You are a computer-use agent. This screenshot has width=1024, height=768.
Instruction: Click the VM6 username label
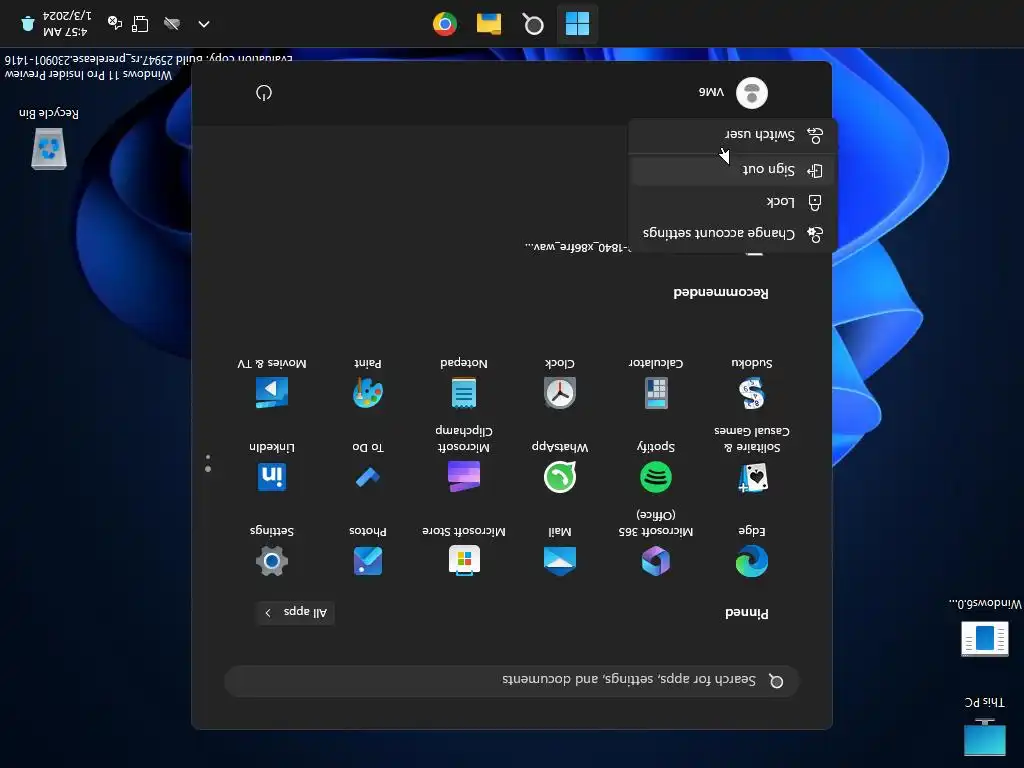711,93
